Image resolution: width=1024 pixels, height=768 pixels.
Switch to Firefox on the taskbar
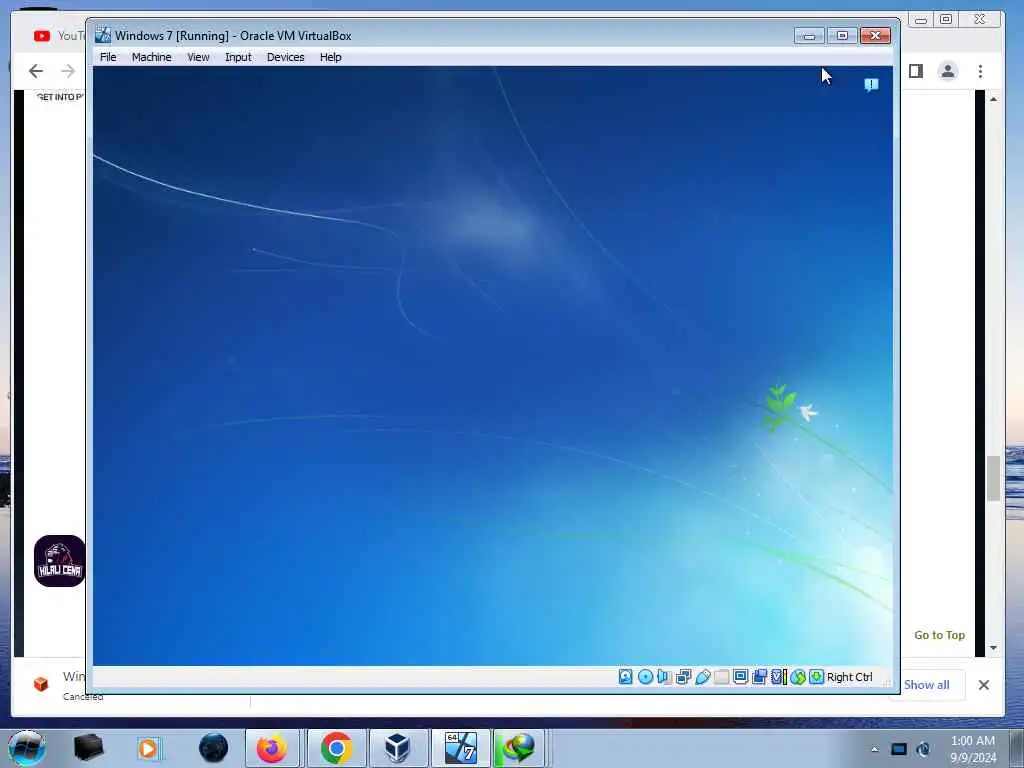(x=272, y=748)
